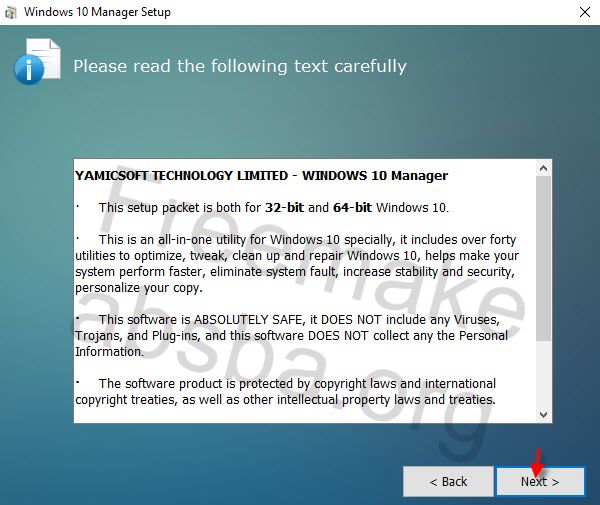Screen dimensions: 600x505
Task: Click the 'Windows 10 Manager Setup' title text
Action: tap(97, 12)
